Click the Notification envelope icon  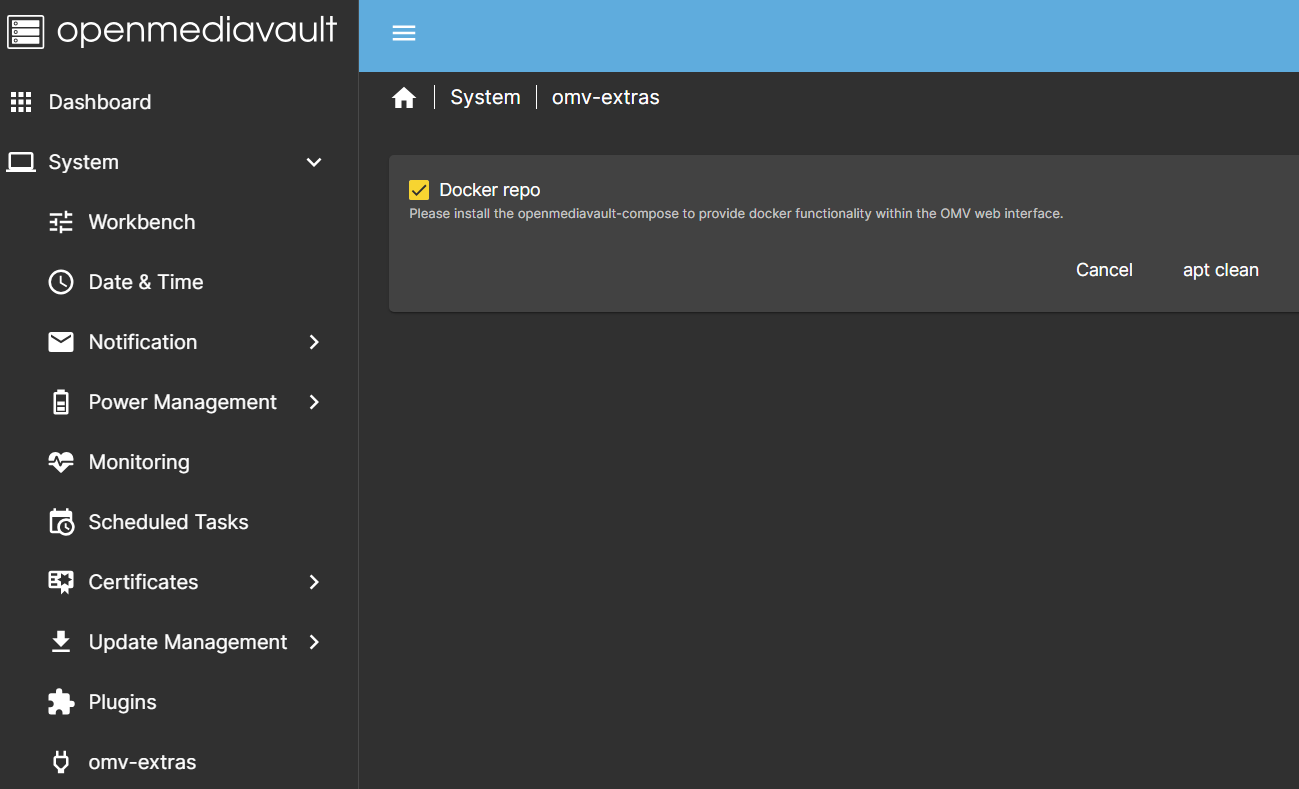coord(61,342)
